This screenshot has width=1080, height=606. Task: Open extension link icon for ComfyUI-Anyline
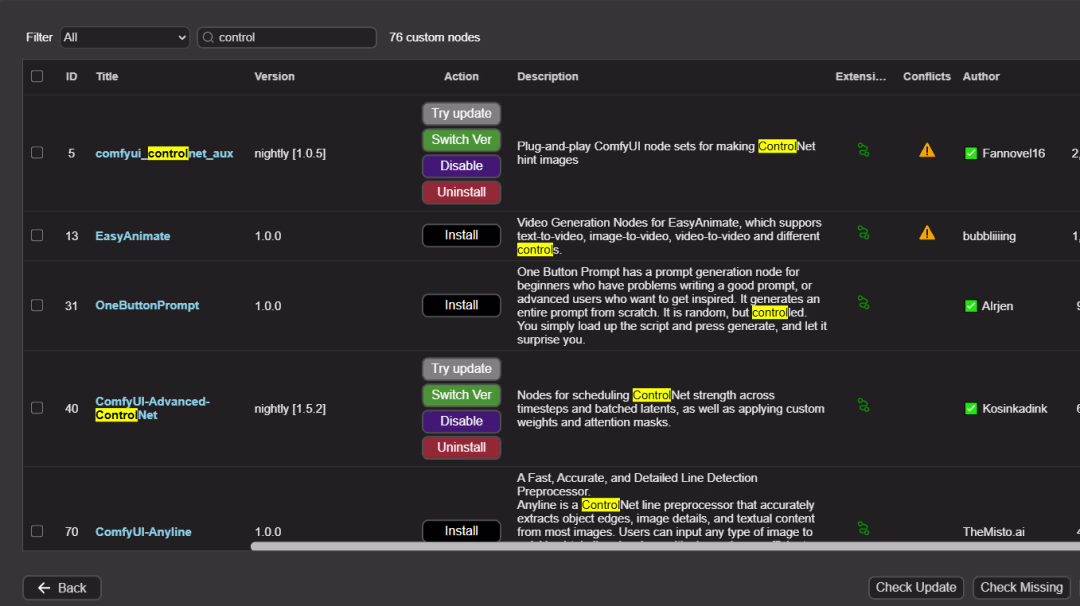863,528
